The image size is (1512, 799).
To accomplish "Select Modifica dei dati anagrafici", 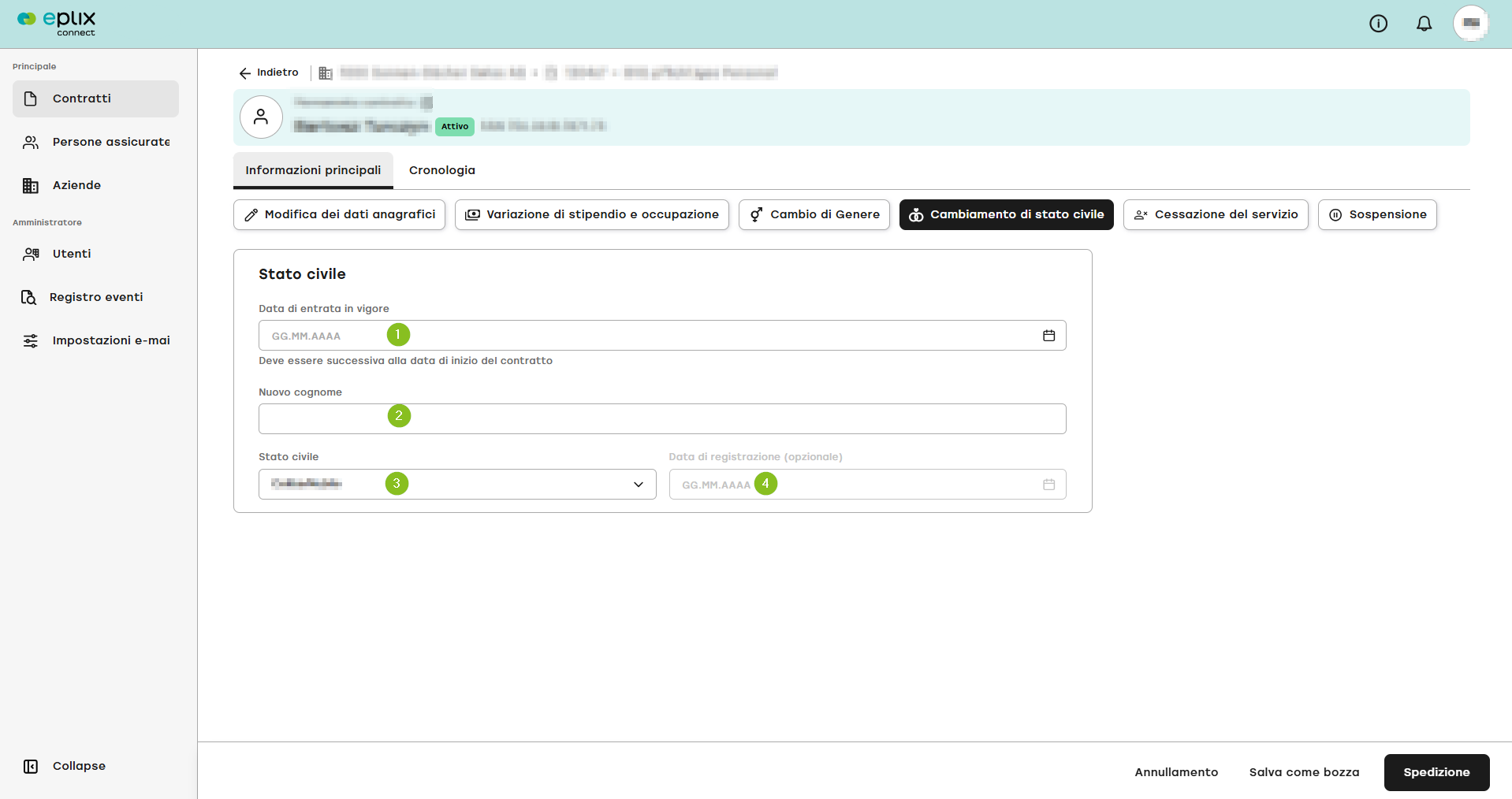I will pyautogui.click(x=340, y=214).
